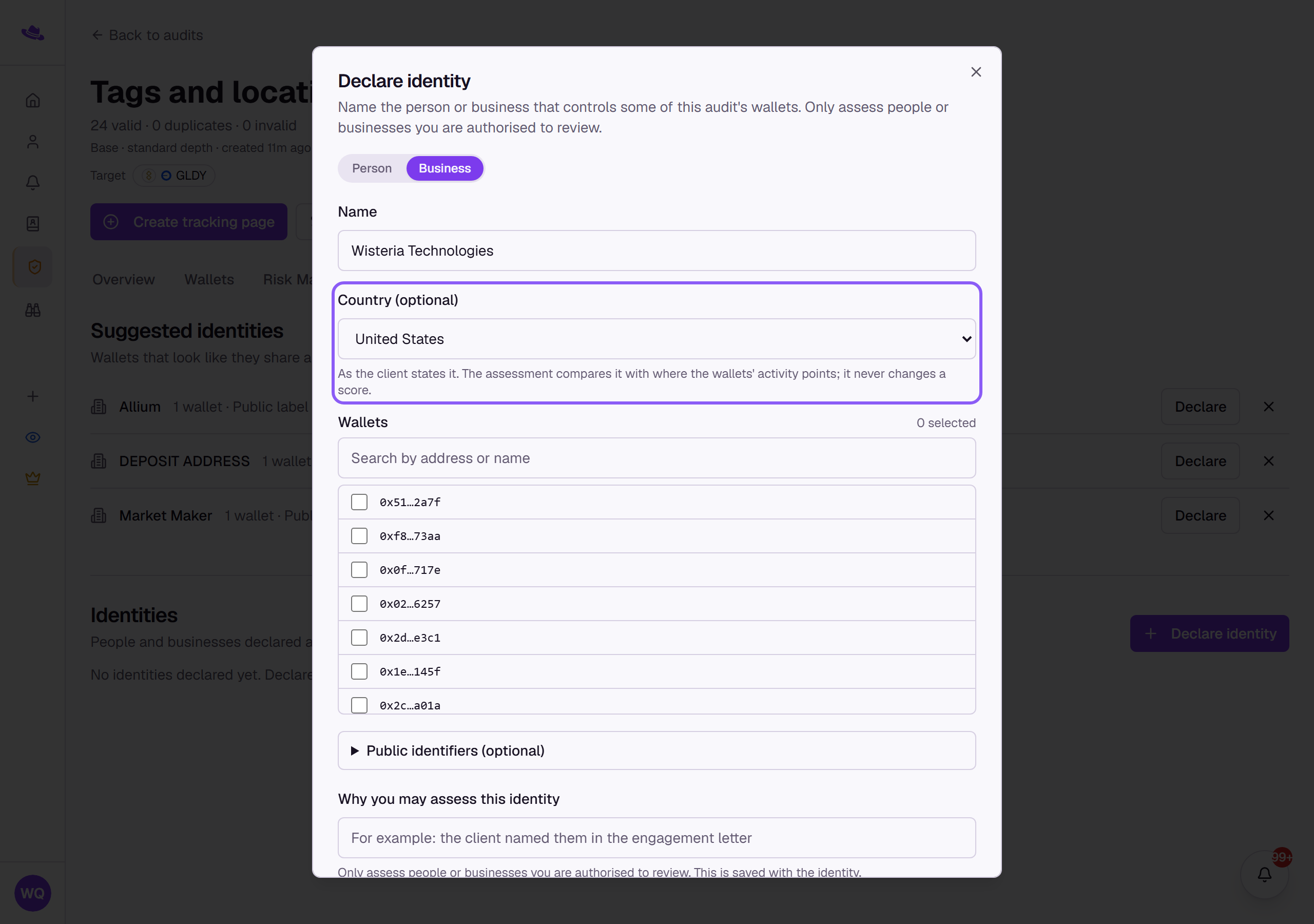Open the Country dropdown showing United States
Image resolution: width=1314 pixels, height=924 pixels.
656,339
